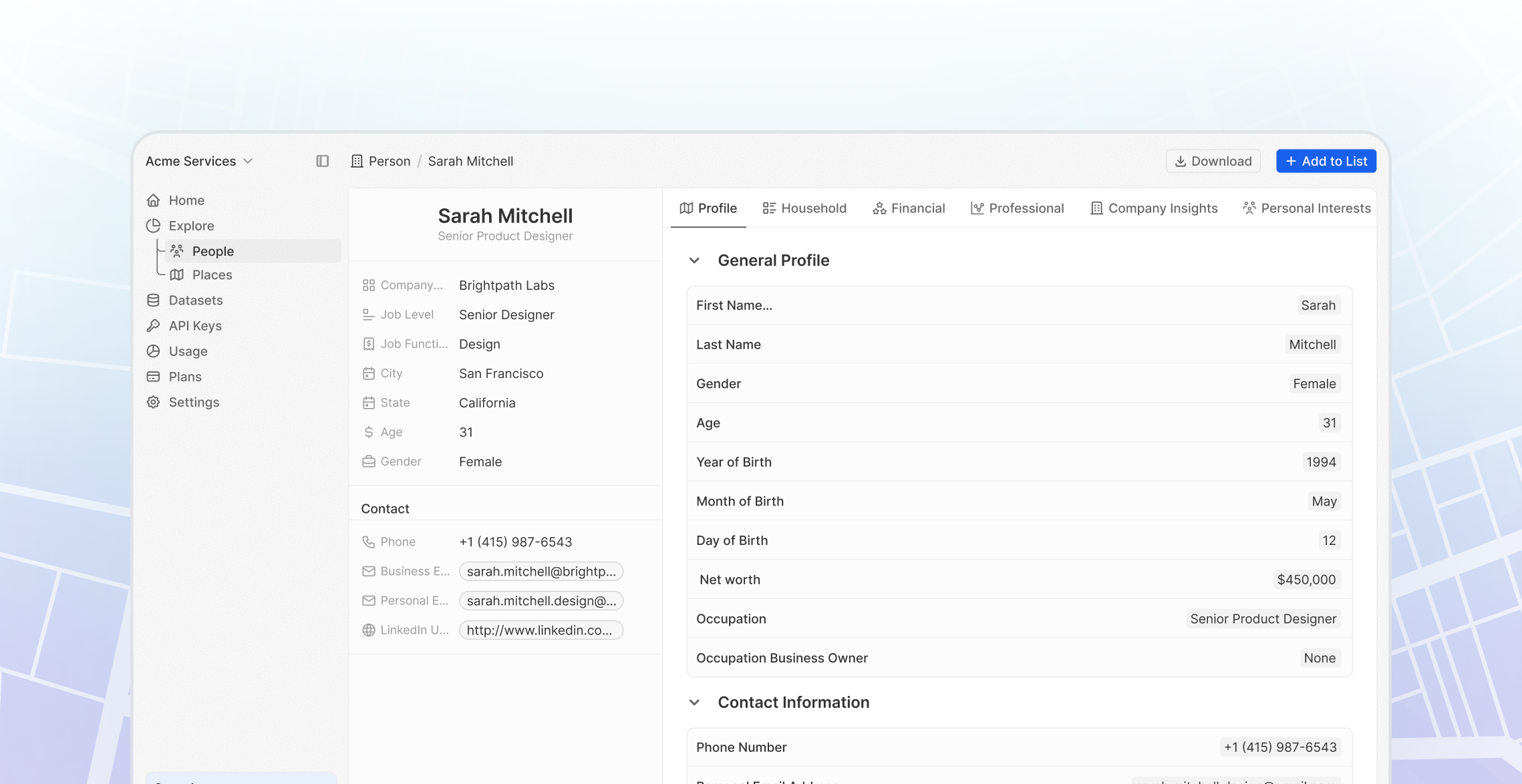The width and height of the screenshot is (1522, 784).
Task: Click the Person breadcrumb building icon
Action: pos(357,161)
